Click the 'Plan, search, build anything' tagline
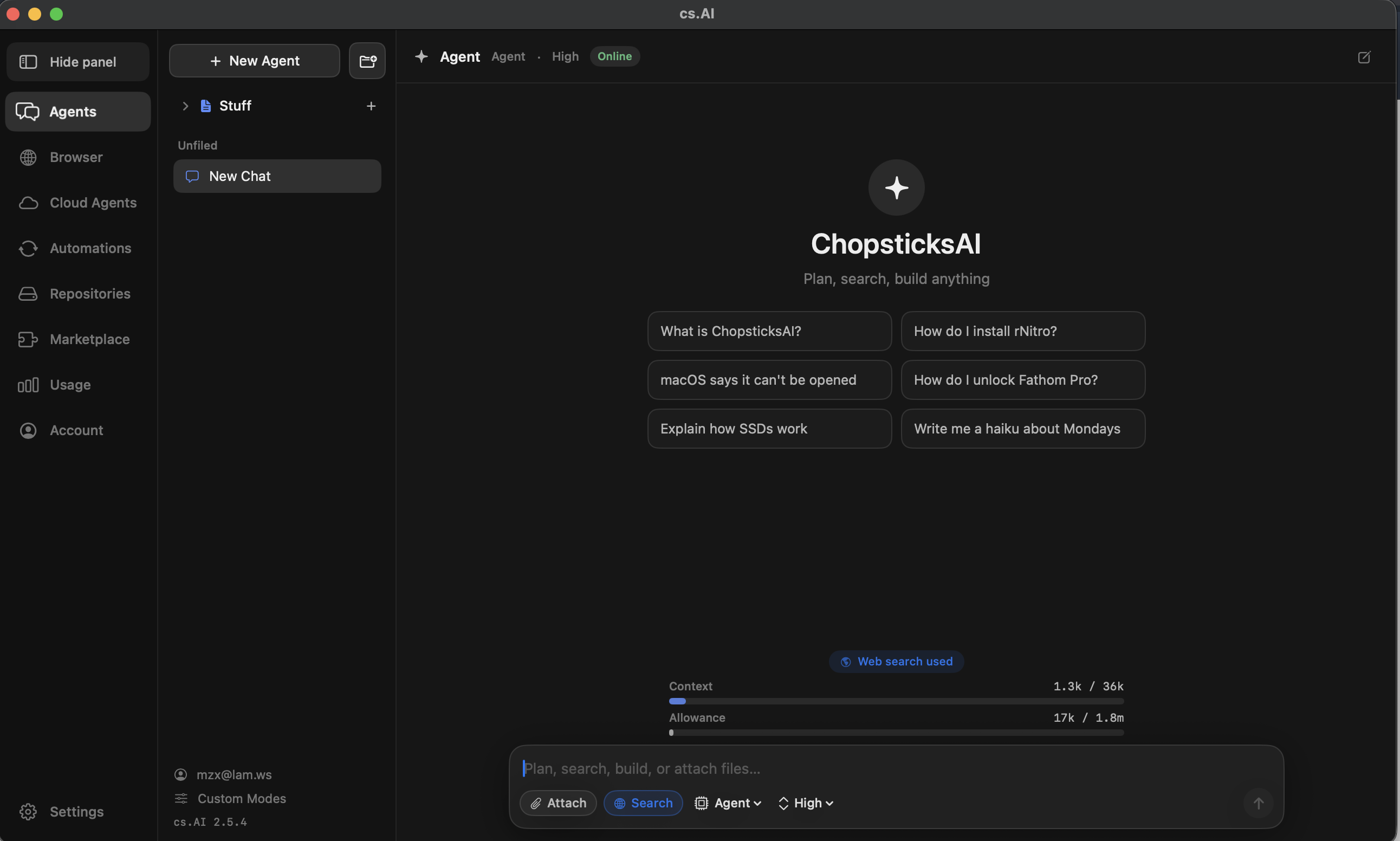 coord(896,279)
